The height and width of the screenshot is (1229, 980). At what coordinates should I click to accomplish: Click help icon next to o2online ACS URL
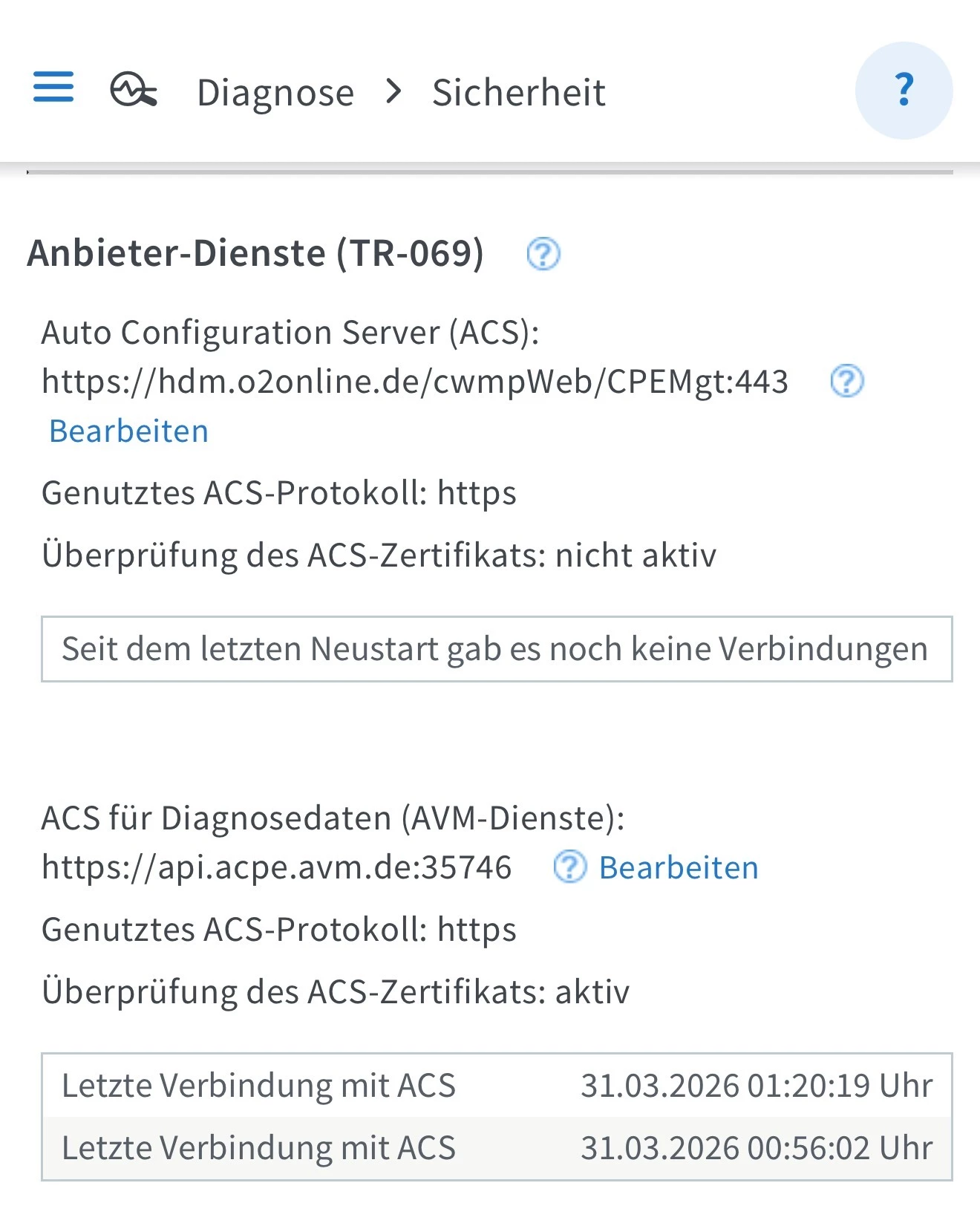click(846, 382)
